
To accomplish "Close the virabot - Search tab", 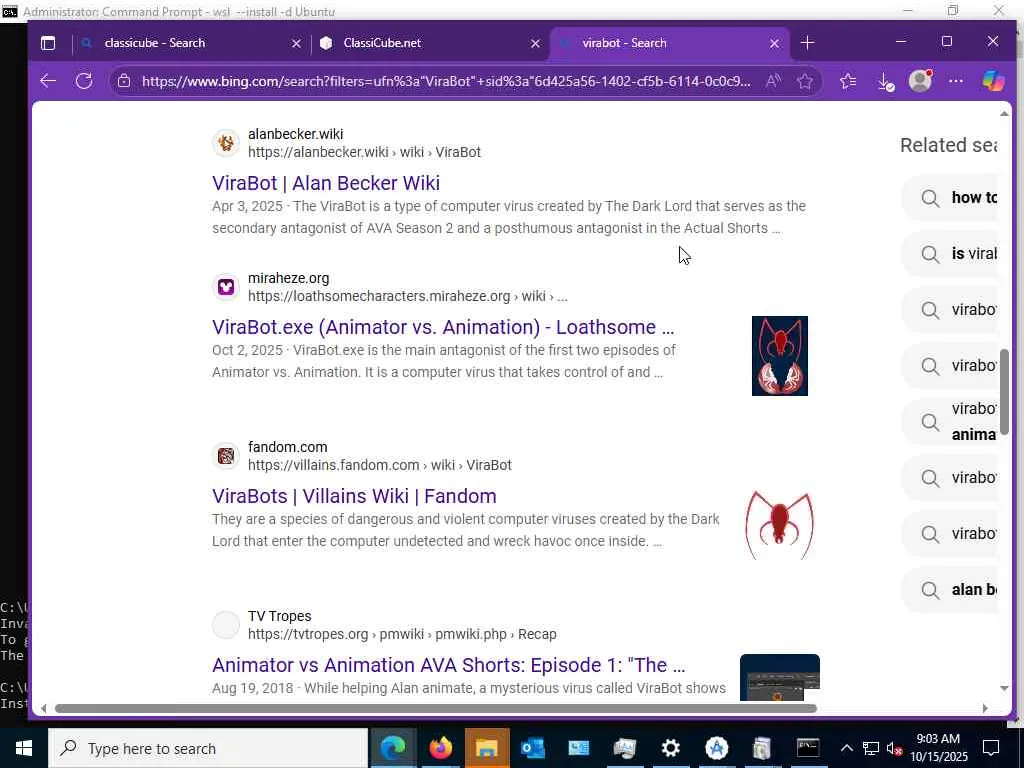I will click(x=774, y=43).
